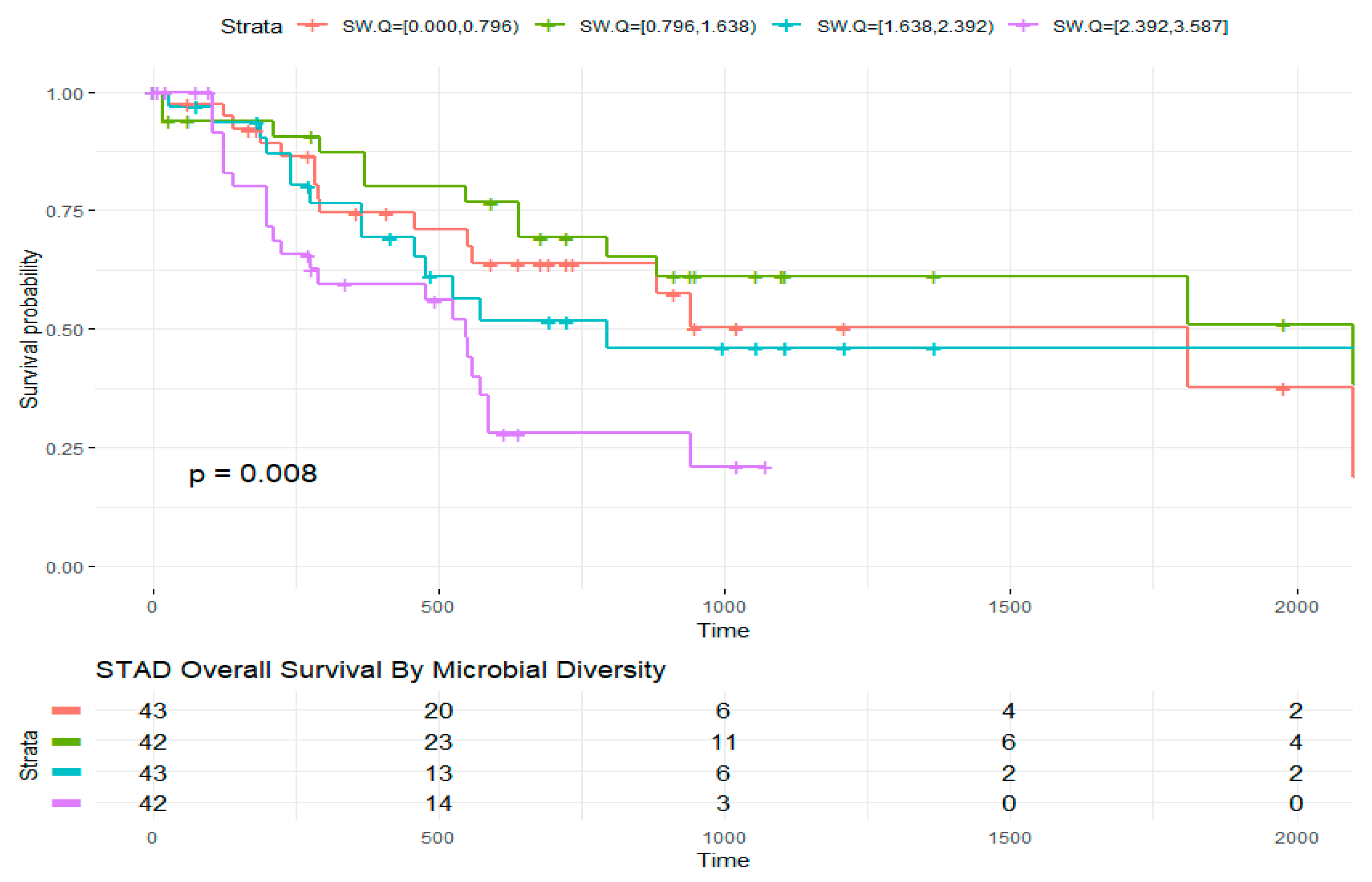Click the 1000 tick on survival plot x-axis
Viewport: 1372px width, 882px height.
point(724,606)
